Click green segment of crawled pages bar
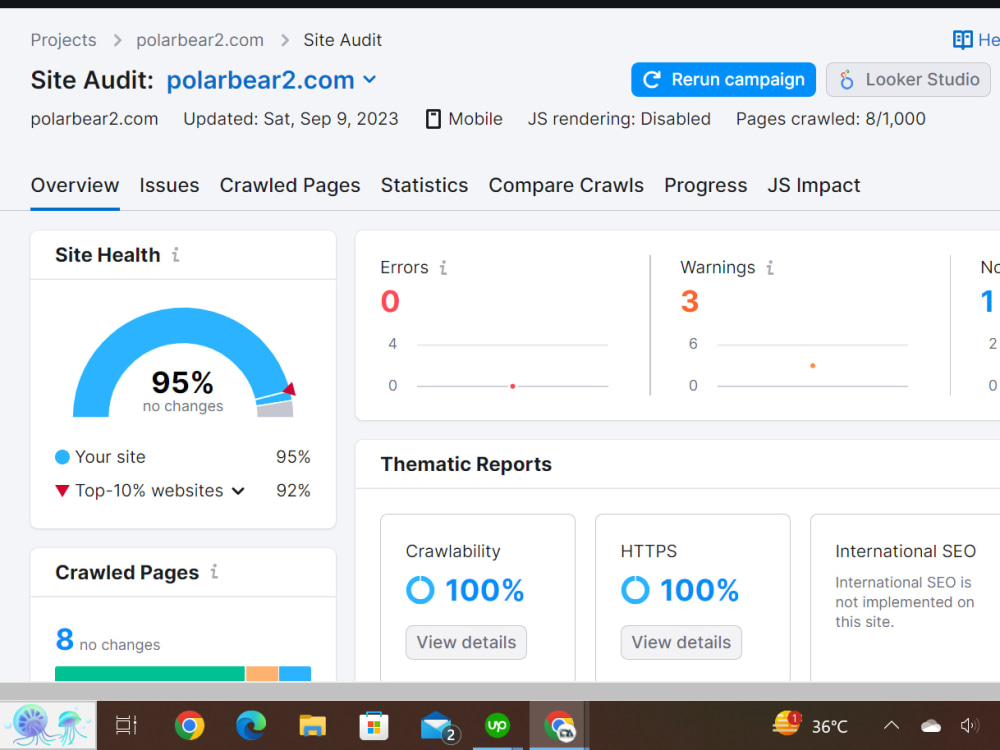This screenshot has width=1000, height=750. (150, 673)
